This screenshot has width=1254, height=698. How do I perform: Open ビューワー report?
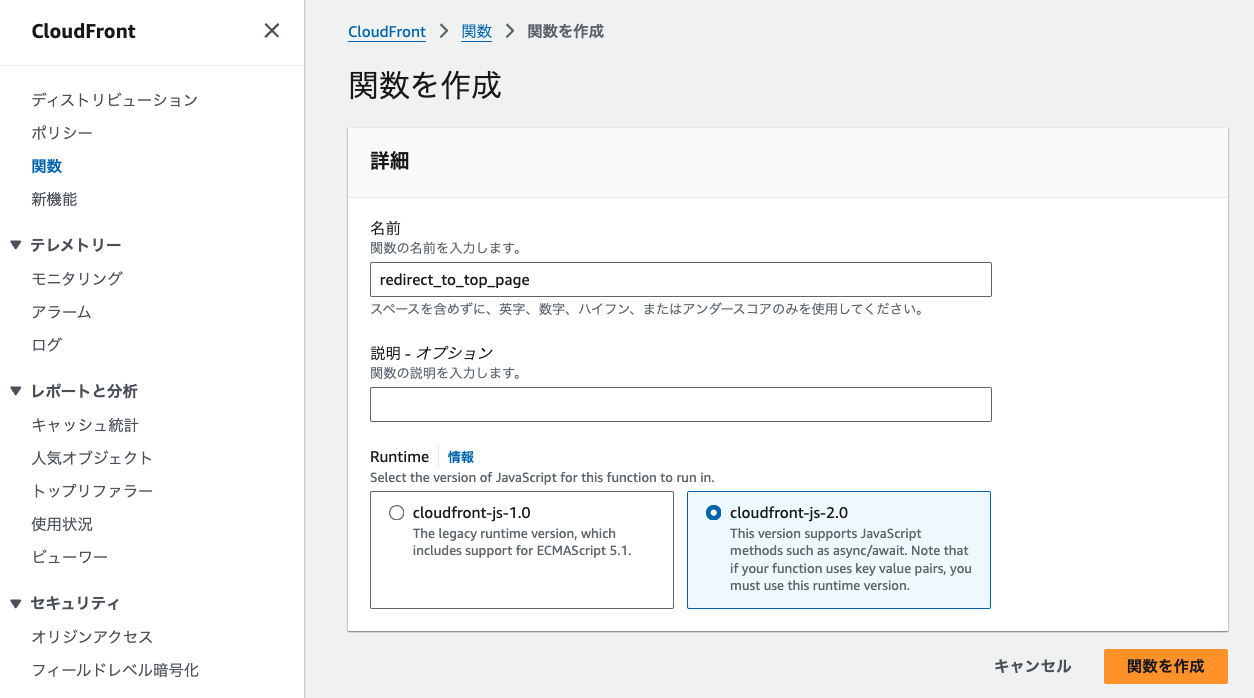pyautogui.click(x=69, y=557)
